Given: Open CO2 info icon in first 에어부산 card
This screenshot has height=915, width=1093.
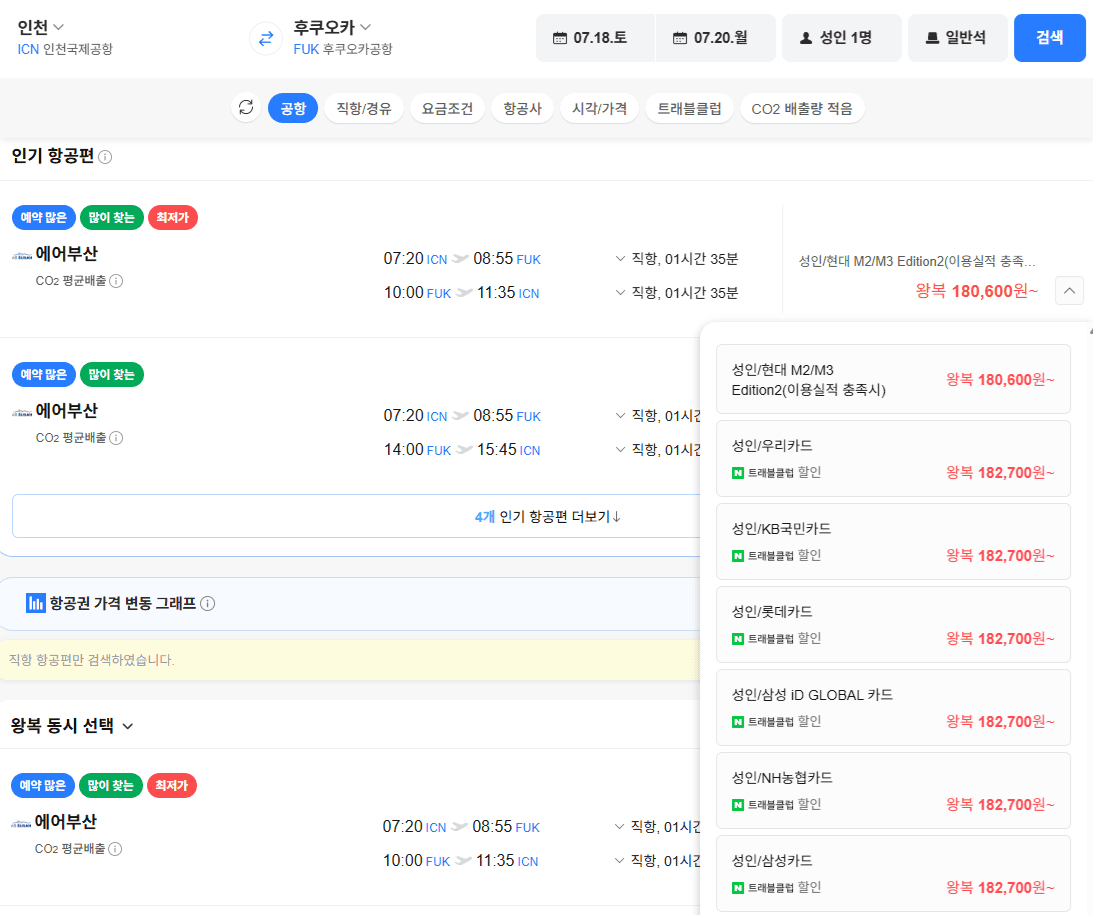Looking at the screenshot, I should 116,281.
